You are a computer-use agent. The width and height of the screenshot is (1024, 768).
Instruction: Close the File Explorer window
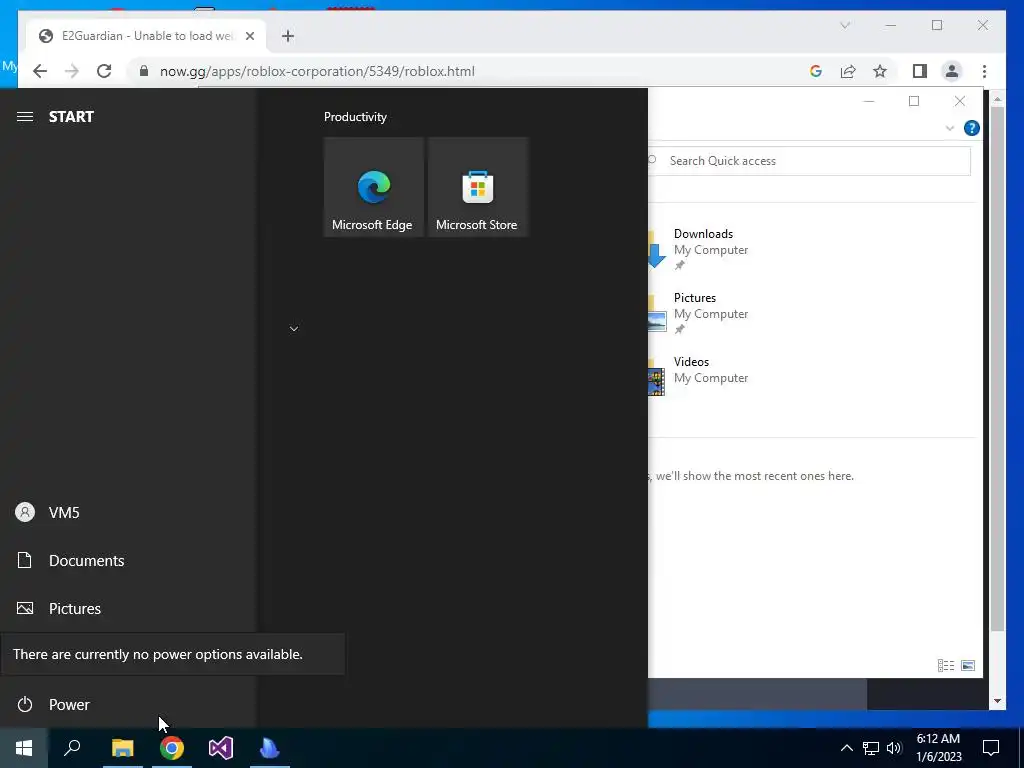(959, 101)
